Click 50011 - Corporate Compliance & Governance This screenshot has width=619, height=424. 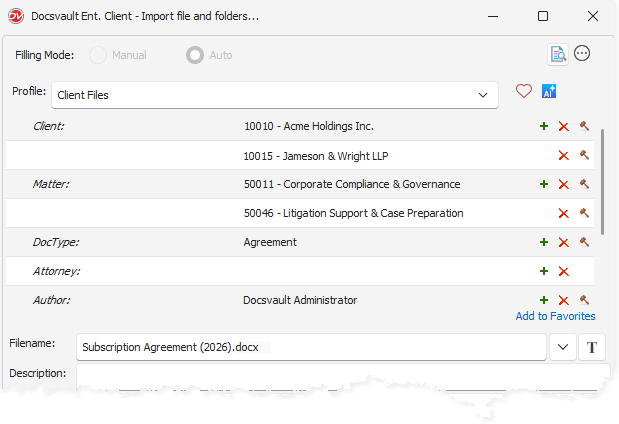point(352,184)
